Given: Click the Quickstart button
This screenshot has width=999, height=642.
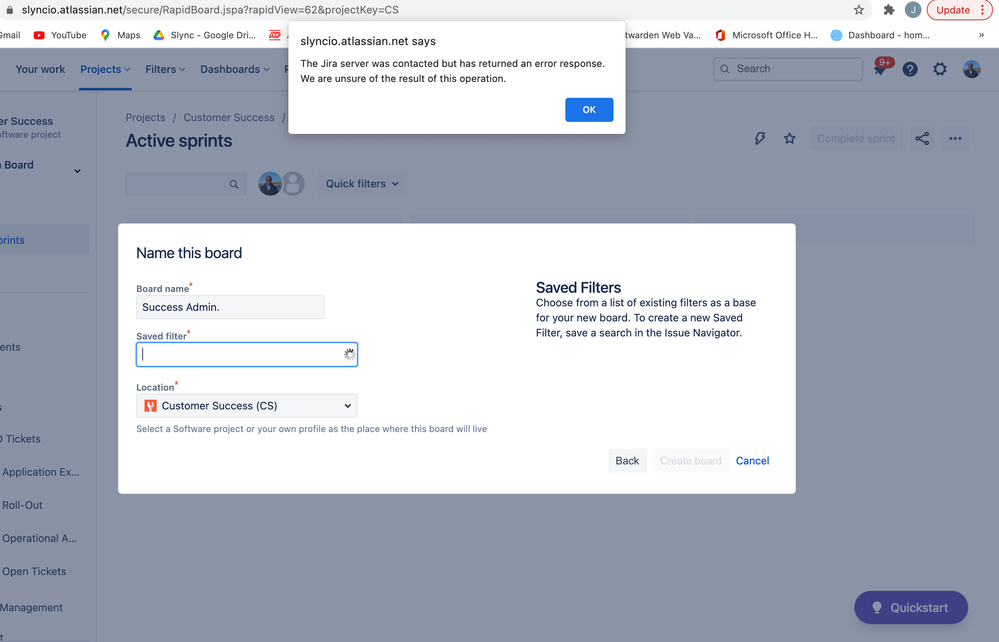Looking at the screenshot, I should click(x=910, y=608).
